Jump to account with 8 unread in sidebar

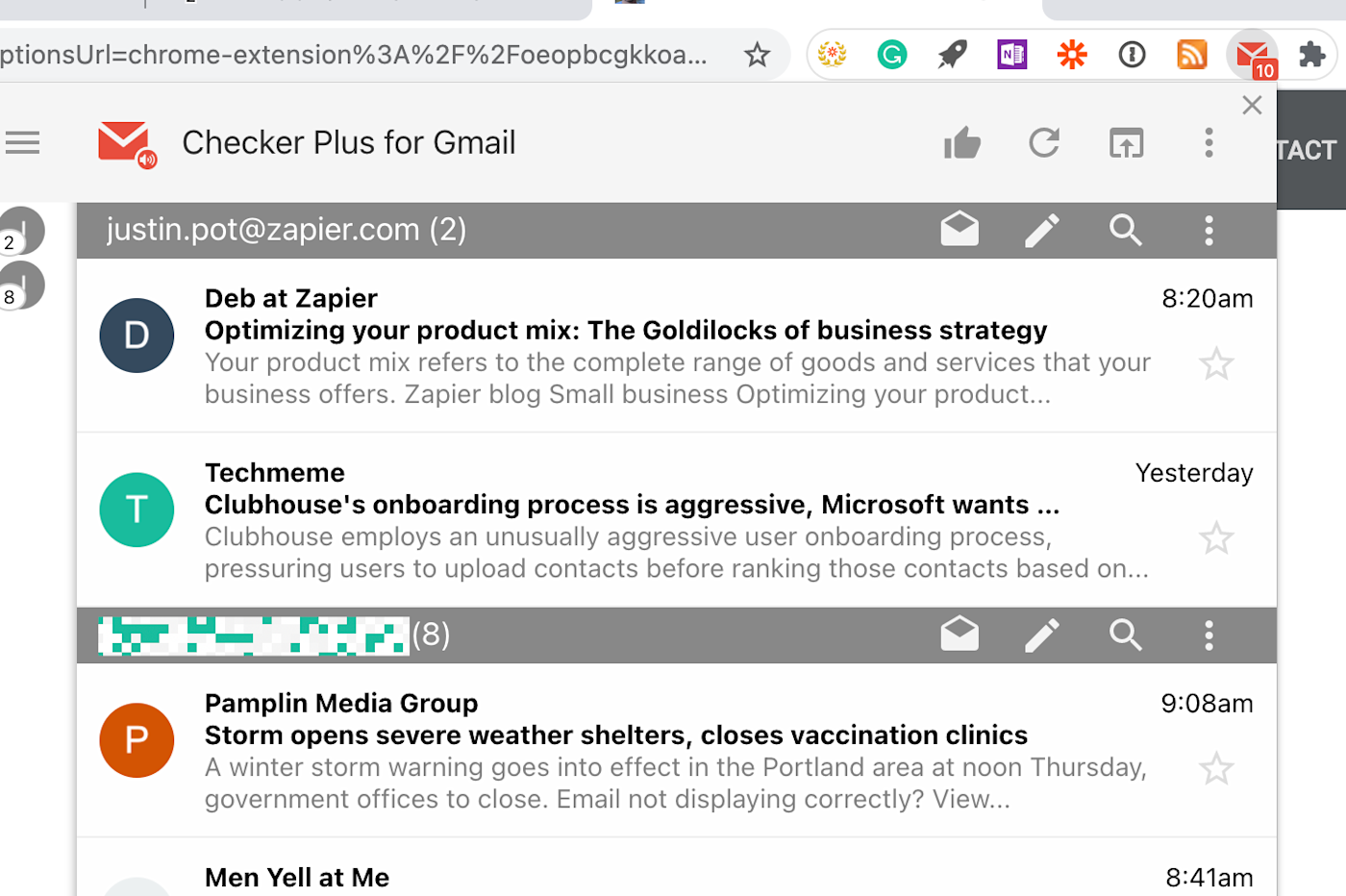click(x=21, y=286)
